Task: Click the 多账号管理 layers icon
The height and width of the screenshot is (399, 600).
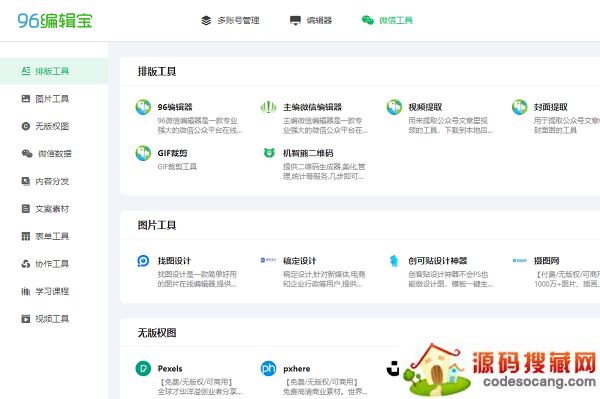Action: [x=206, y=20]
